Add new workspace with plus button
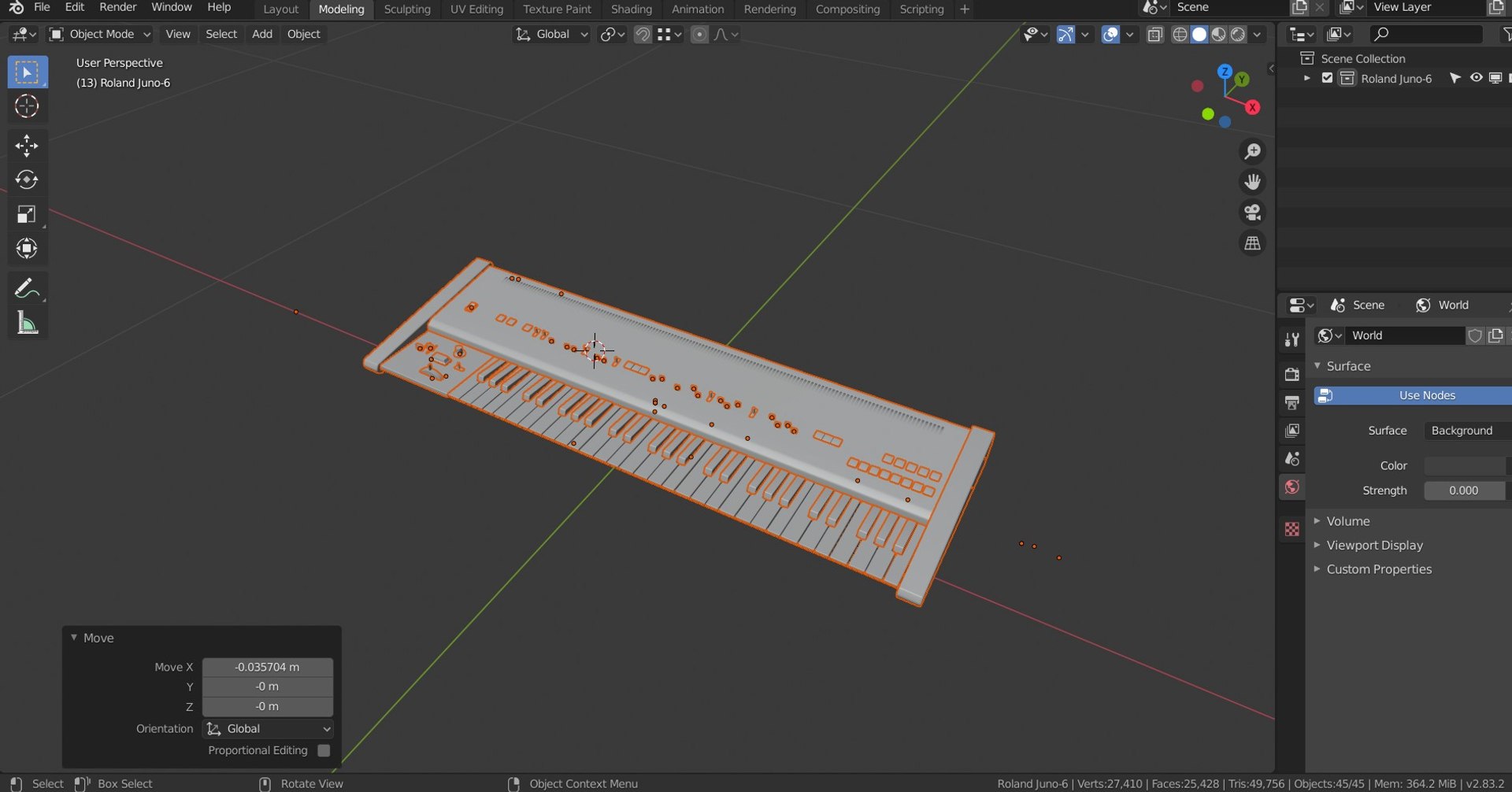This screenshot has width=1512, height=792. 965,9
